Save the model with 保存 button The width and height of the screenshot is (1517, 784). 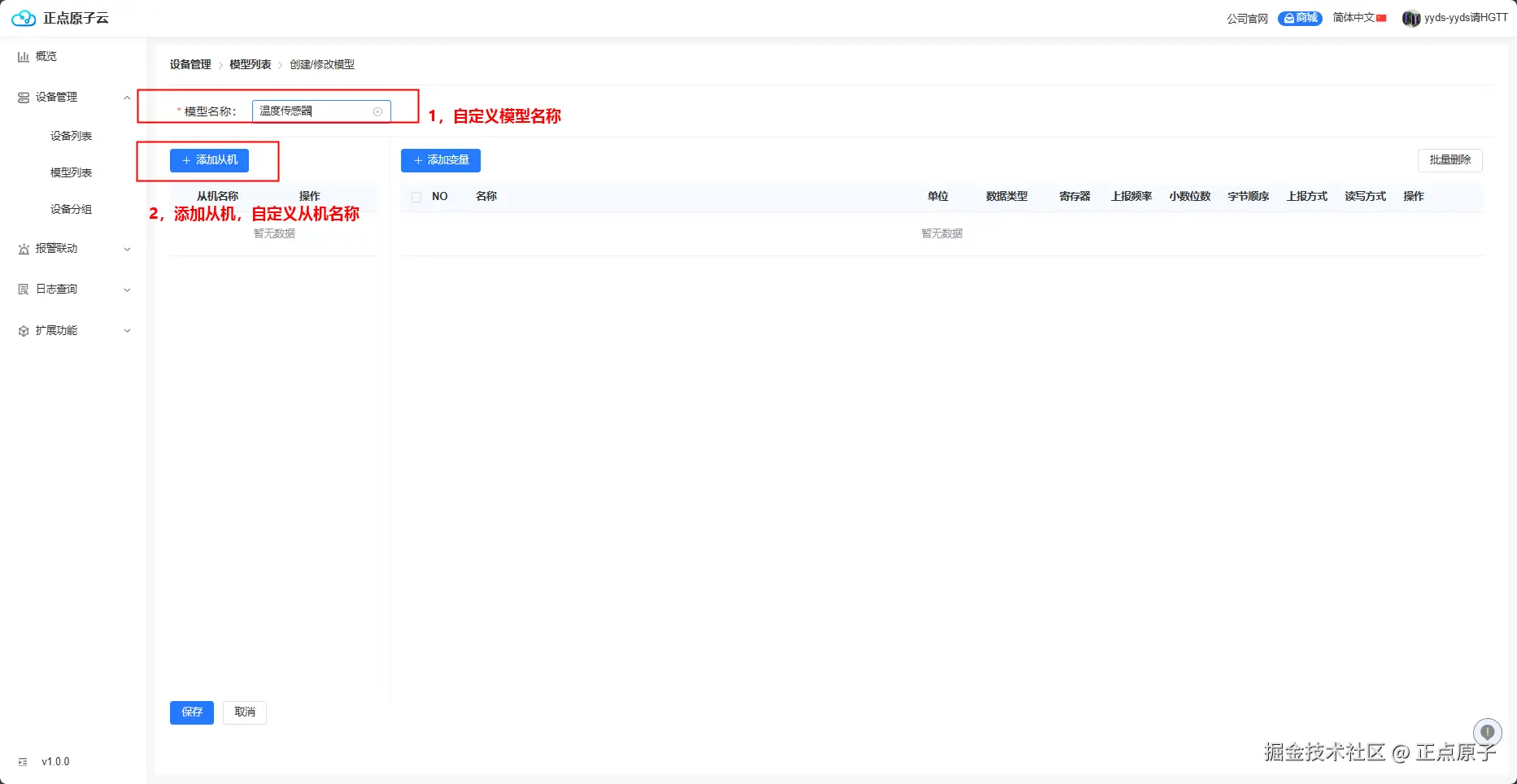[192, 712]
